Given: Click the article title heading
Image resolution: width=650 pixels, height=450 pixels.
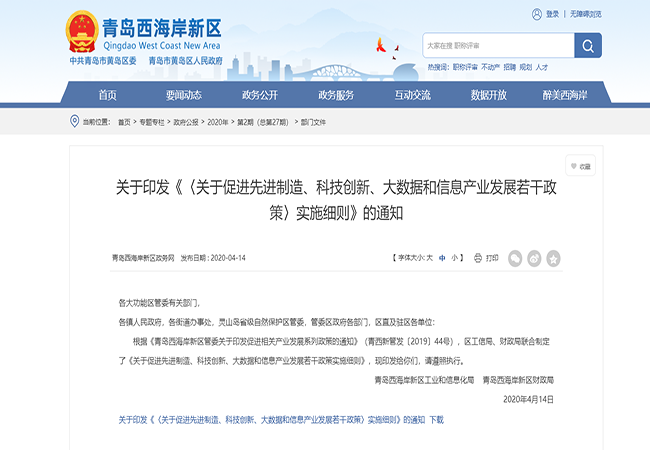Looking at the screenshot, I should click(336, 200).
